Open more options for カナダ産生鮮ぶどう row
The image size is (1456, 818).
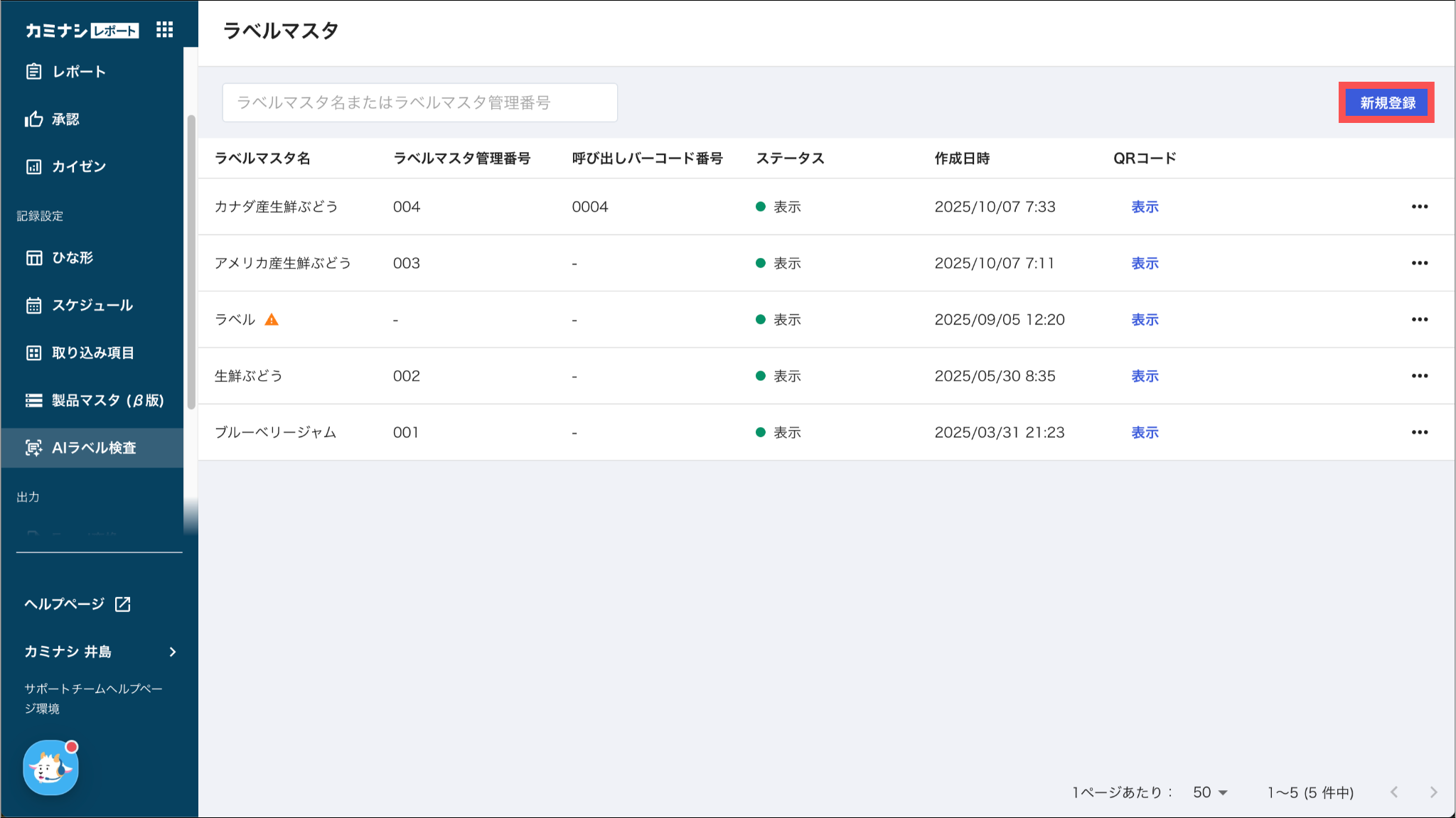(1419, 207)
